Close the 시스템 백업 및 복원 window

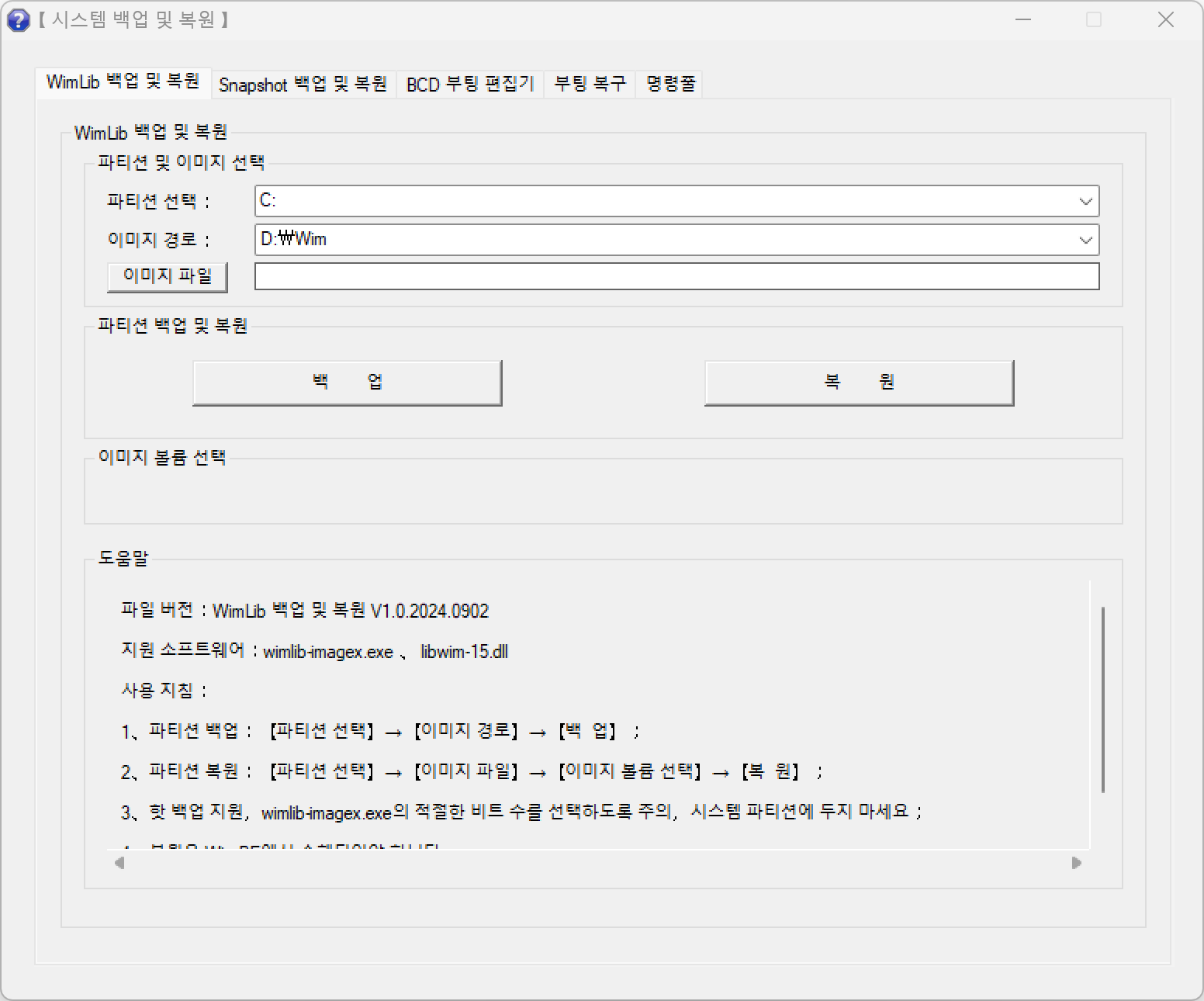coord(1165,20)
